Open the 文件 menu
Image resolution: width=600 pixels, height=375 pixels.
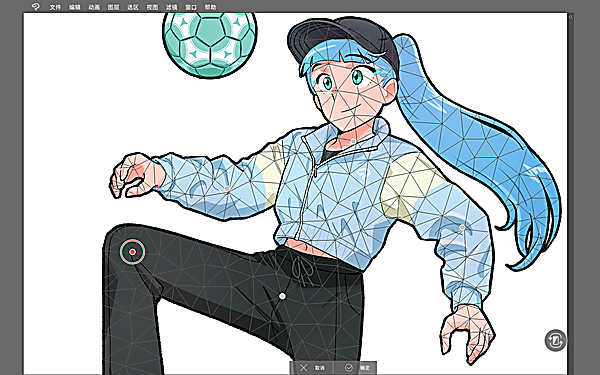click(55, 7)
